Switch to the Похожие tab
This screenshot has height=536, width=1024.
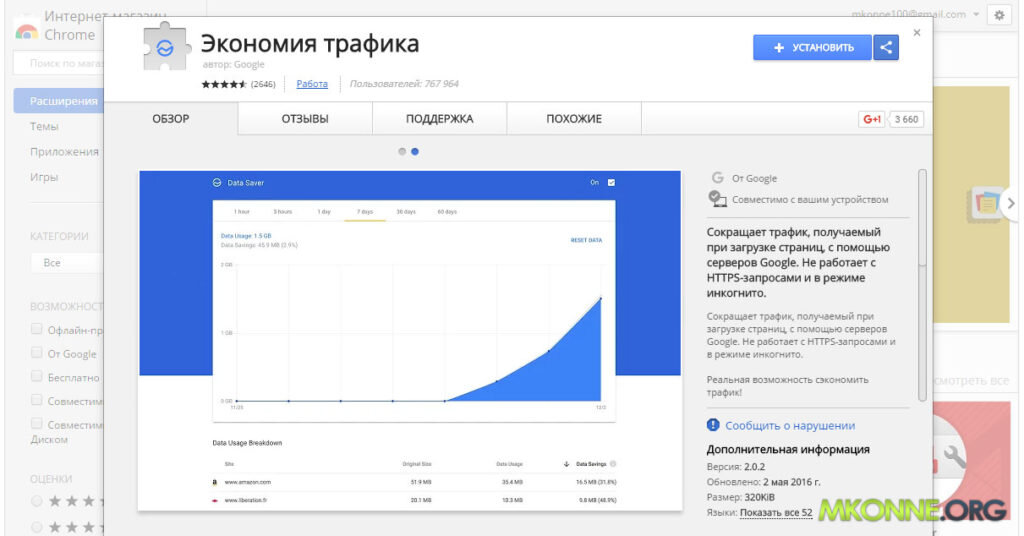click(574, 119)
